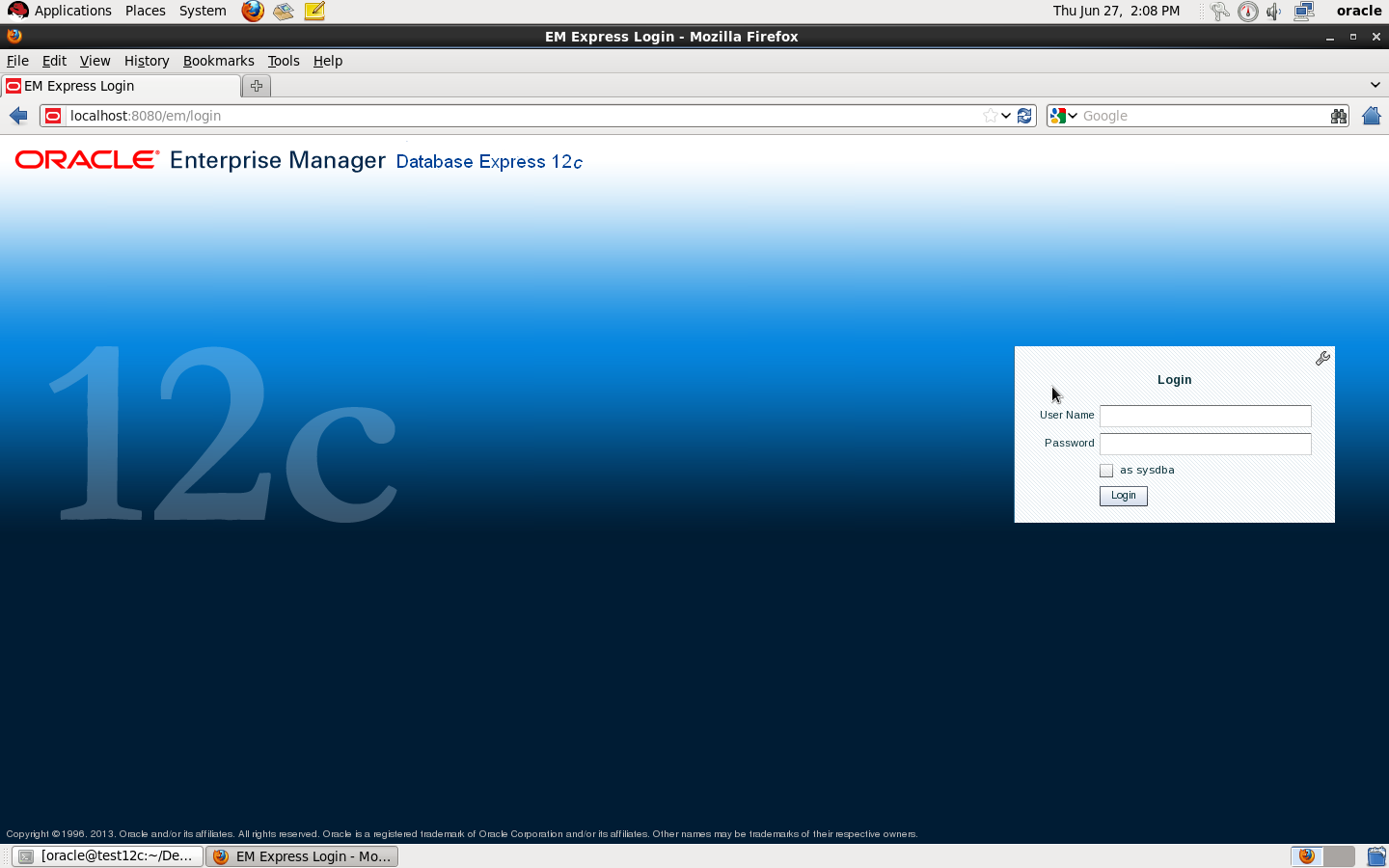Open the Google search engine dropdown

pyautogui.click(x=1064, y=116)
